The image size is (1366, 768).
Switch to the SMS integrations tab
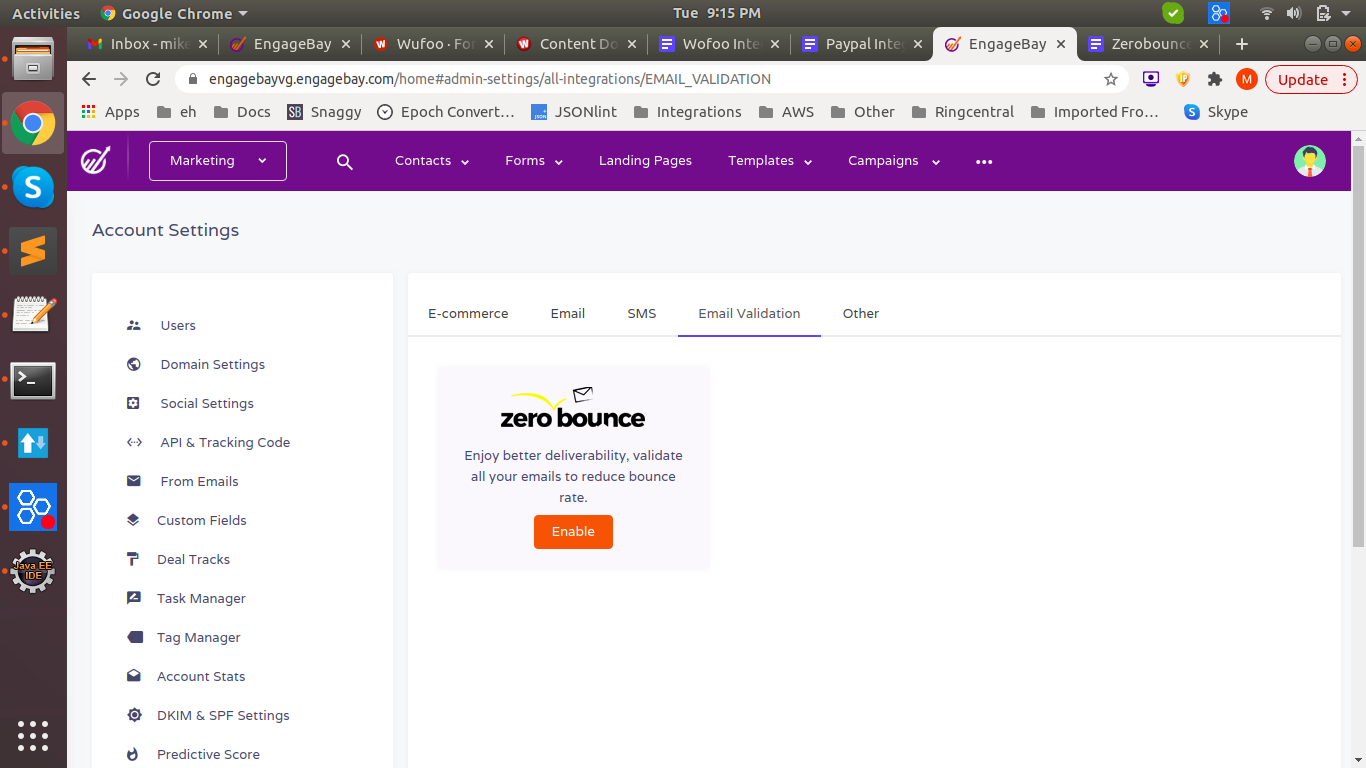pyautogui.click(x=642, y=314)
